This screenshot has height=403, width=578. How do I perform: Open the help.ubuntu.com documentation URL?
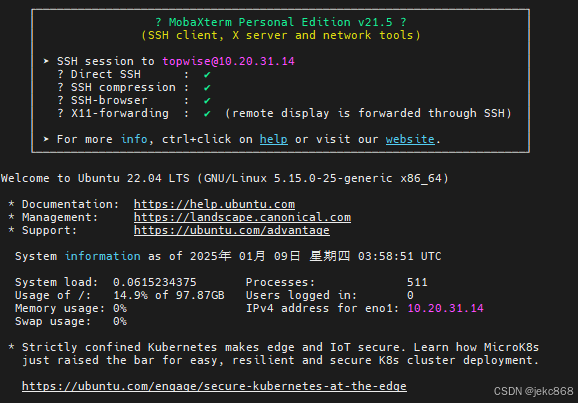[214, 204]
